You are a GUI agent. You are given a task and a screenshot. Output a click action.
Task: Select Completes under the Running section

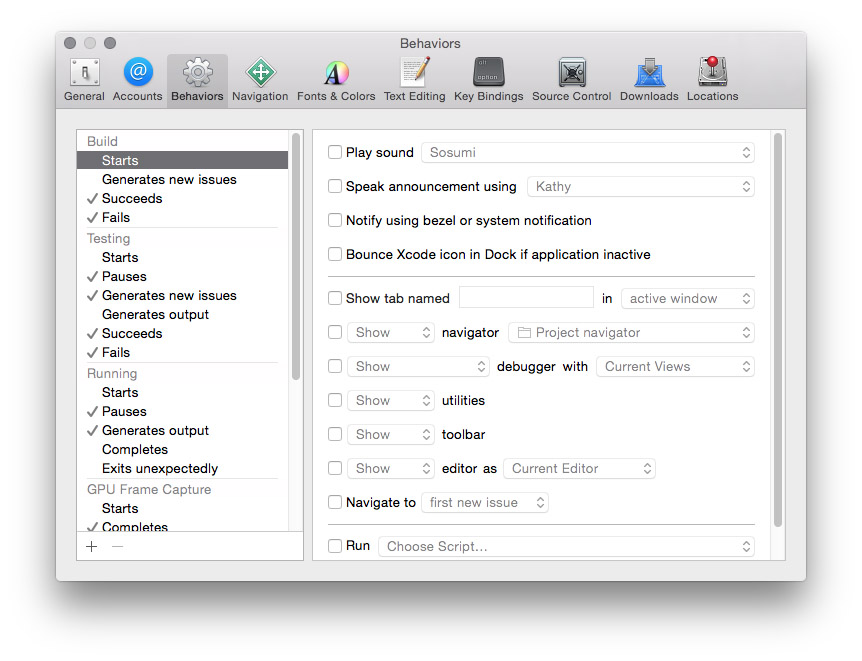click(x=183, y=449)
